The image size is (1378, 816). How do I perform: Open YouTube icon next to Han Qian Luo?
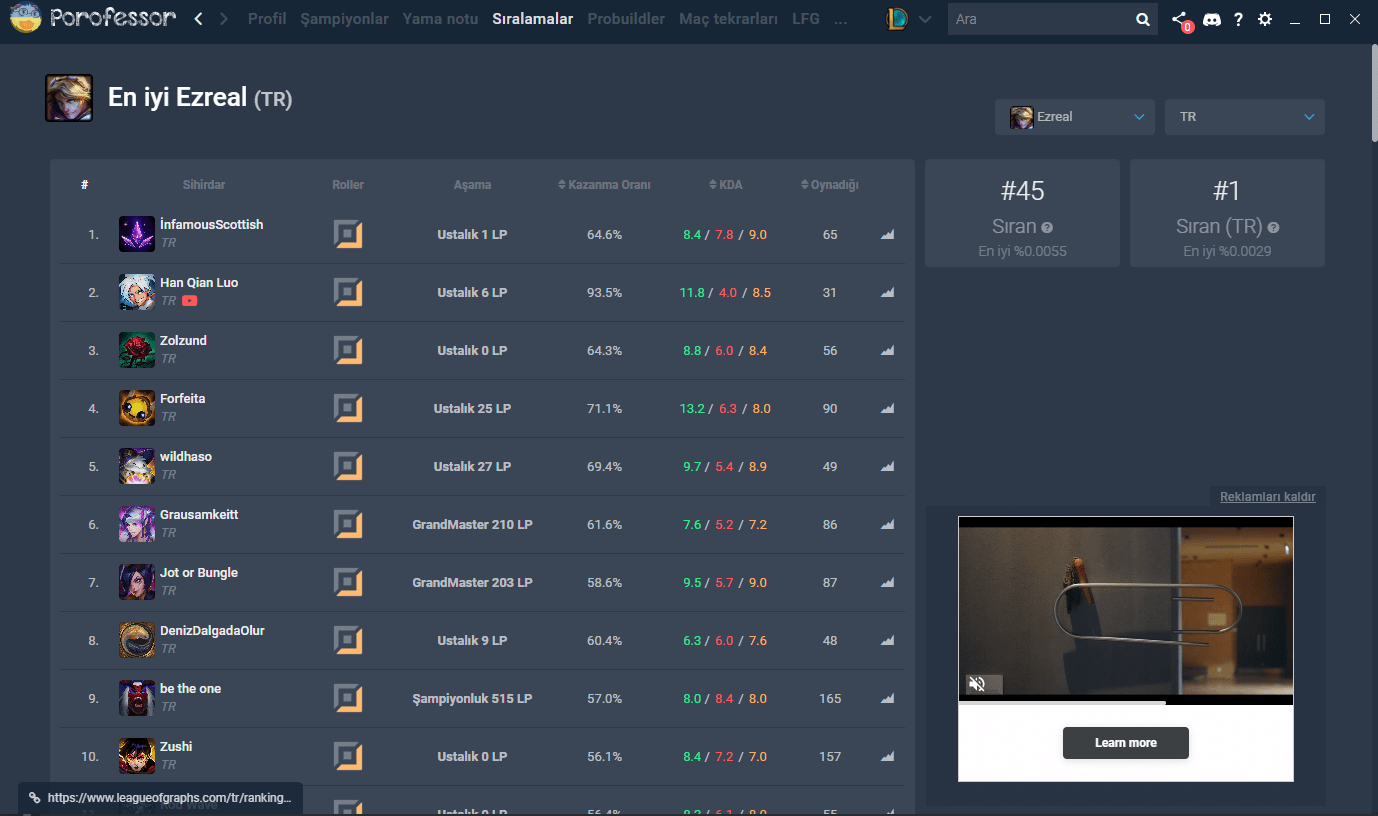tap(190, 301)
